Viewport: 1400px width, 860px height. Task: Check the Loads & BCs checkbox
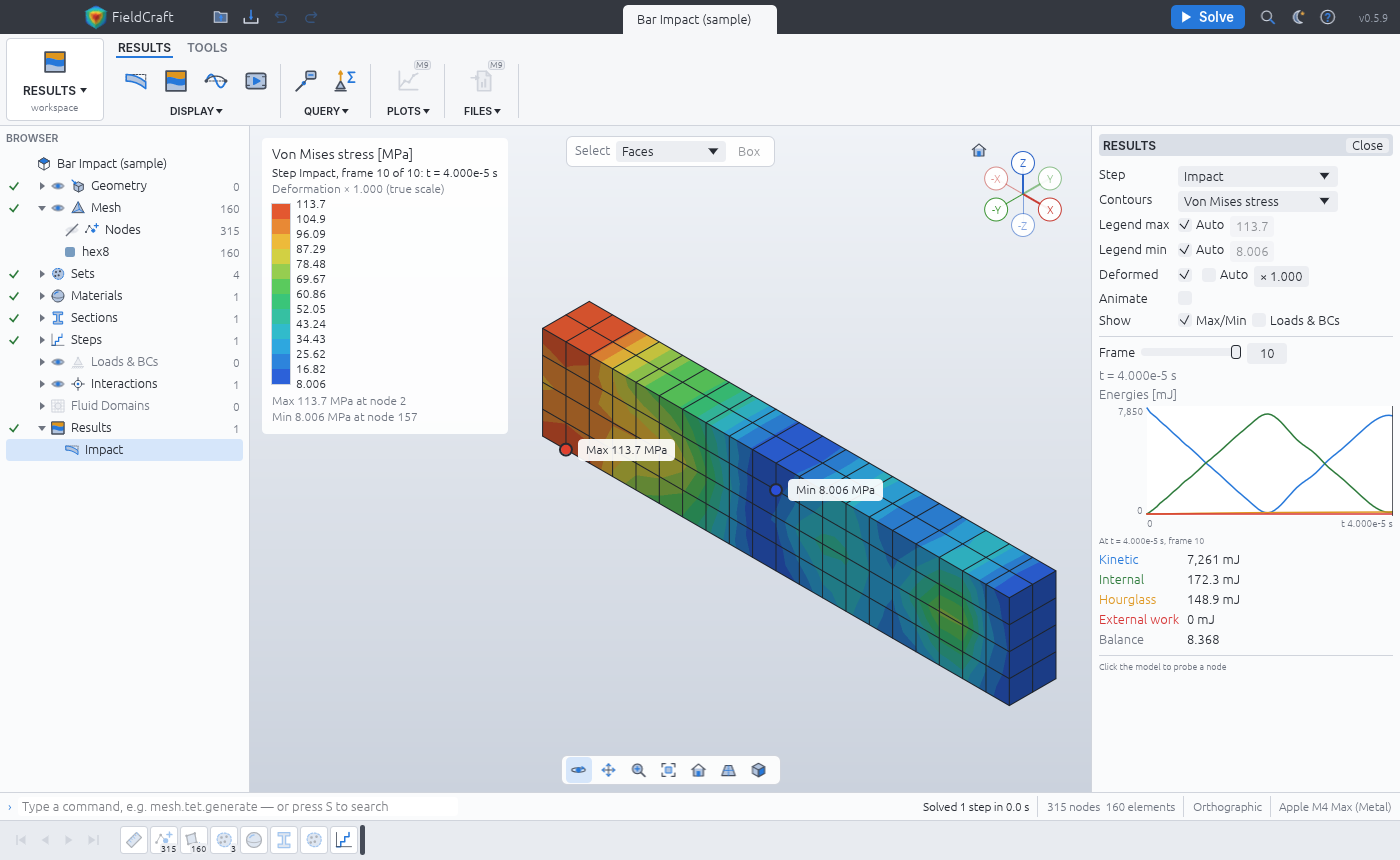pyautogui.click(x=1260, y=320)
